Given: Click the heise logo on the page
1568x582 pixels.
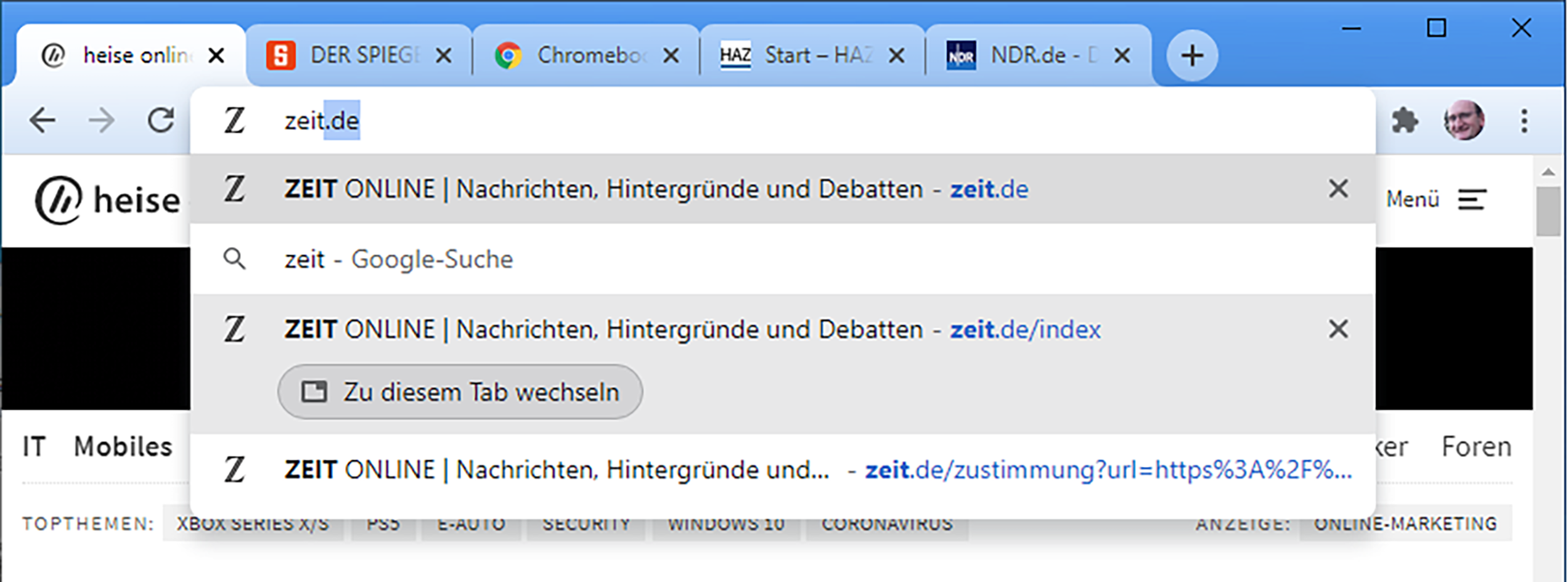Looking at the screenshot, I should [x=108, y=200].
